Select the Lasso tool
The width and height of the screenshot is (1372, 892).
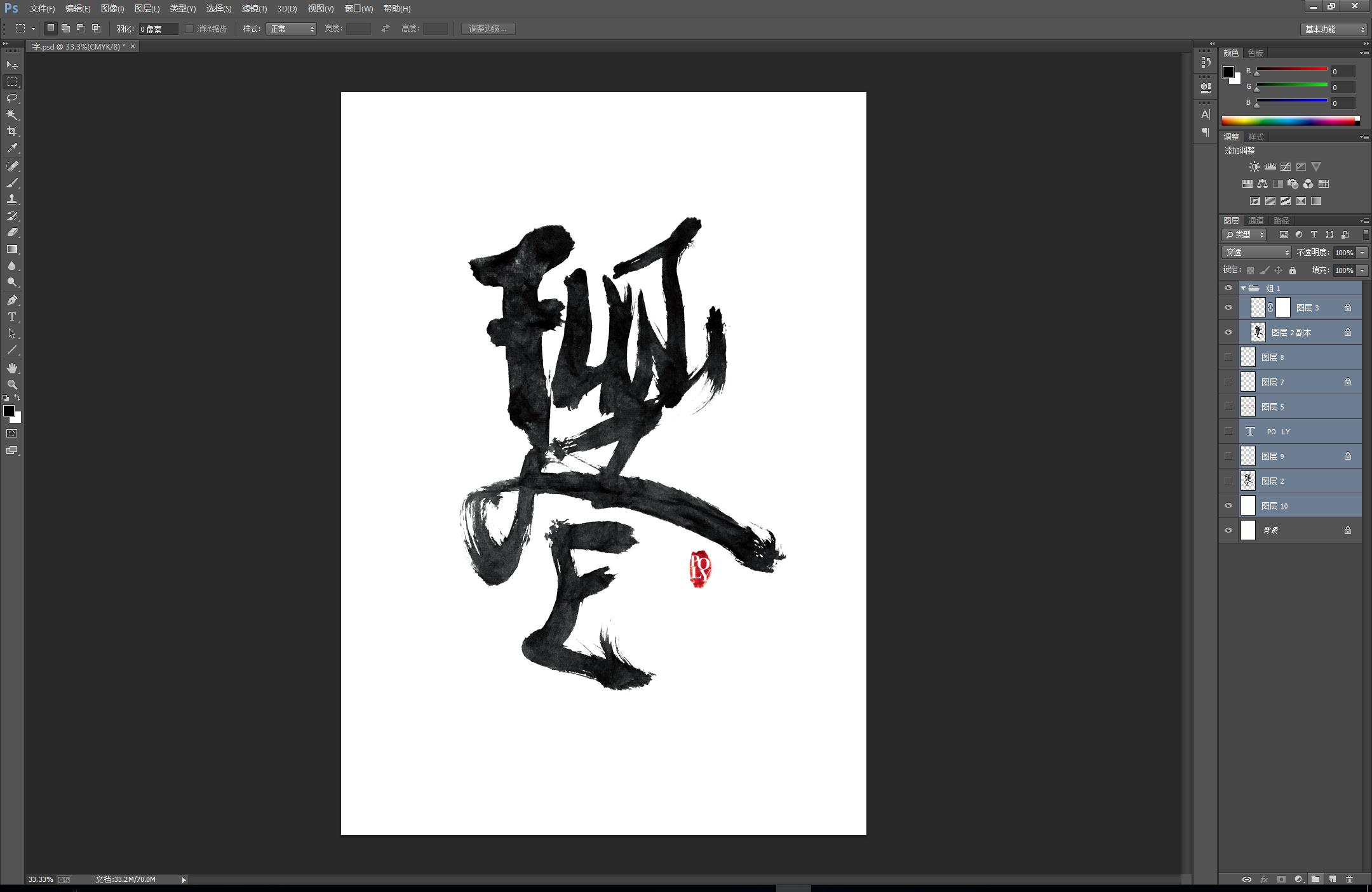point(12,98)
